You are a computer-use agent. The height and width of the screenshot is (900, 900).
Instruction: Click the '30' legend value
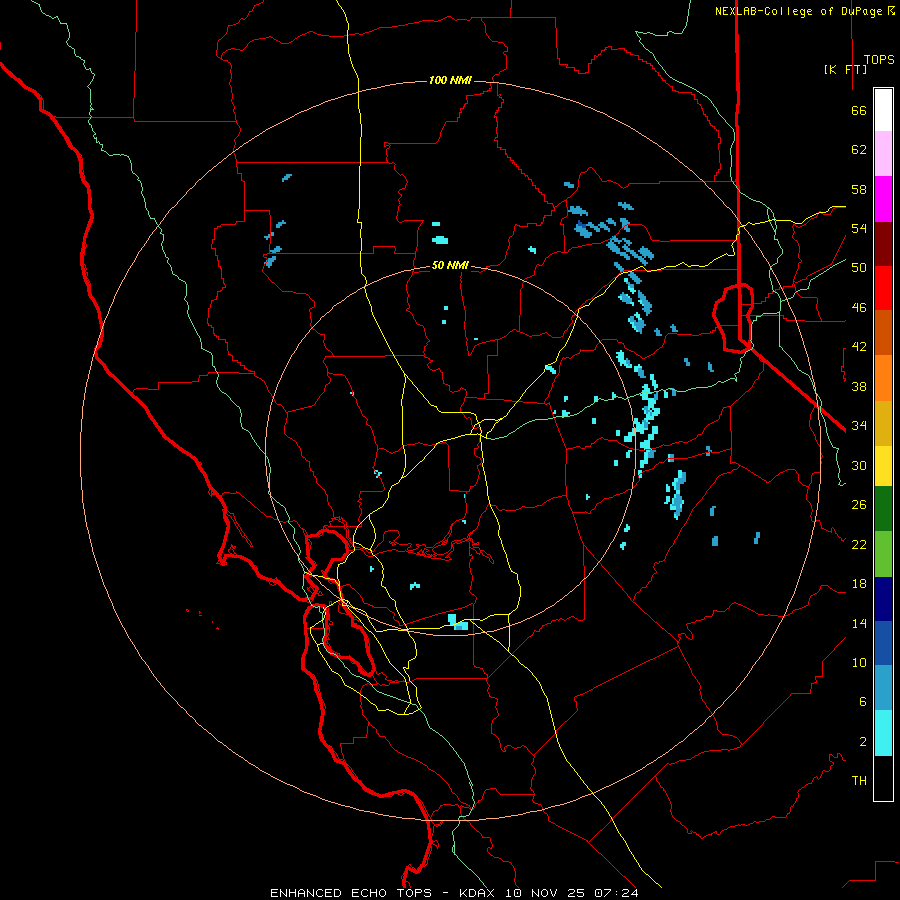(x=859, y=465)
